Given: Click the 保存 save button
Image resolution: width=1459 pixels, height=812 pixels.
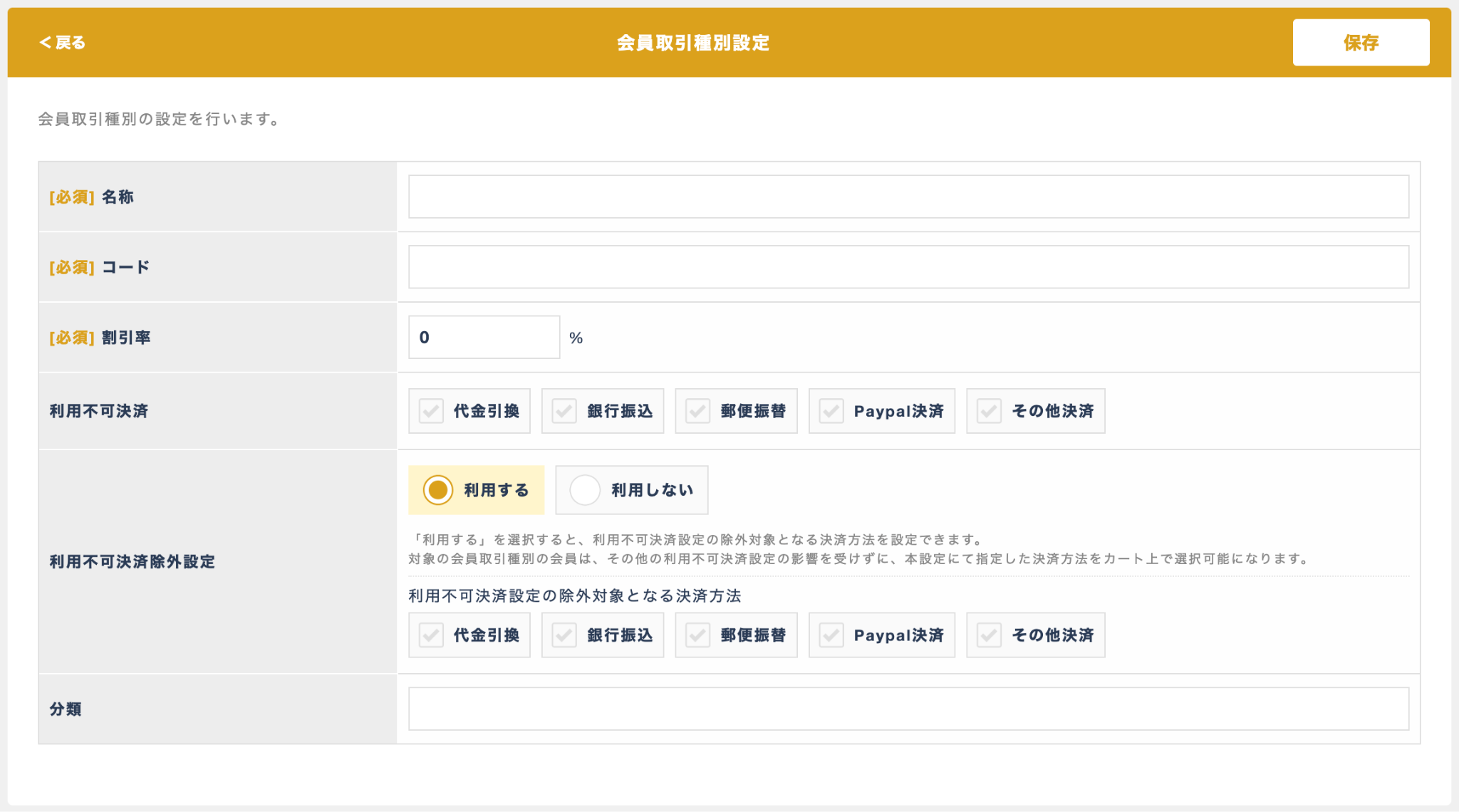Looking at the screenshot, I should click(1360, 43).
